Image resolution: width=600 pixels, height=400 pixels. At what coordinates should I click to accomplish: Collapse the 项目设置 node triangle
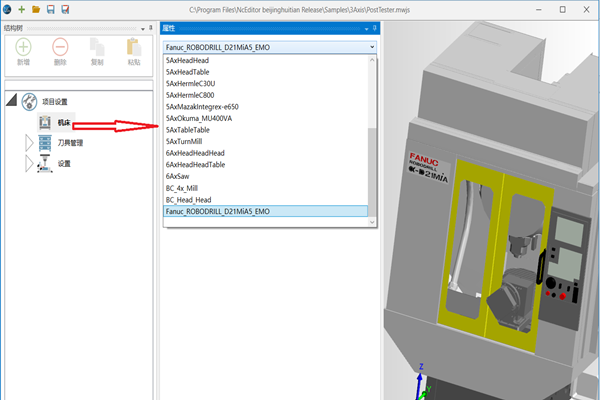tap(11, 100)
